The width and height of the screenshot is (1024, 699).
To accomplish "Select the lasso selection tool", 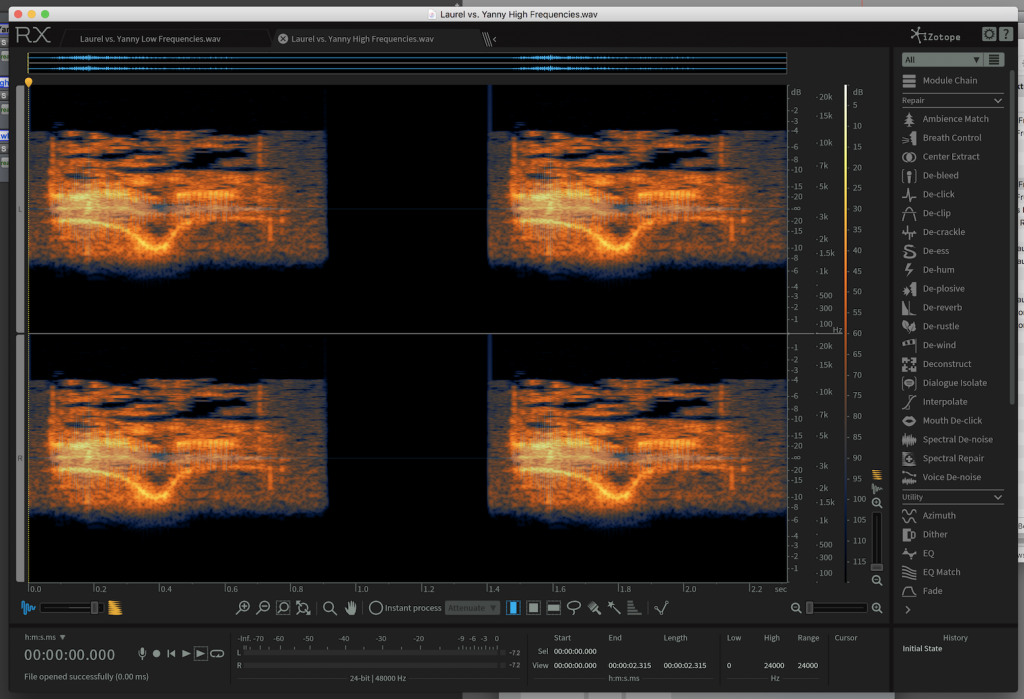I will pyautogui.click(x=574, y=608).
